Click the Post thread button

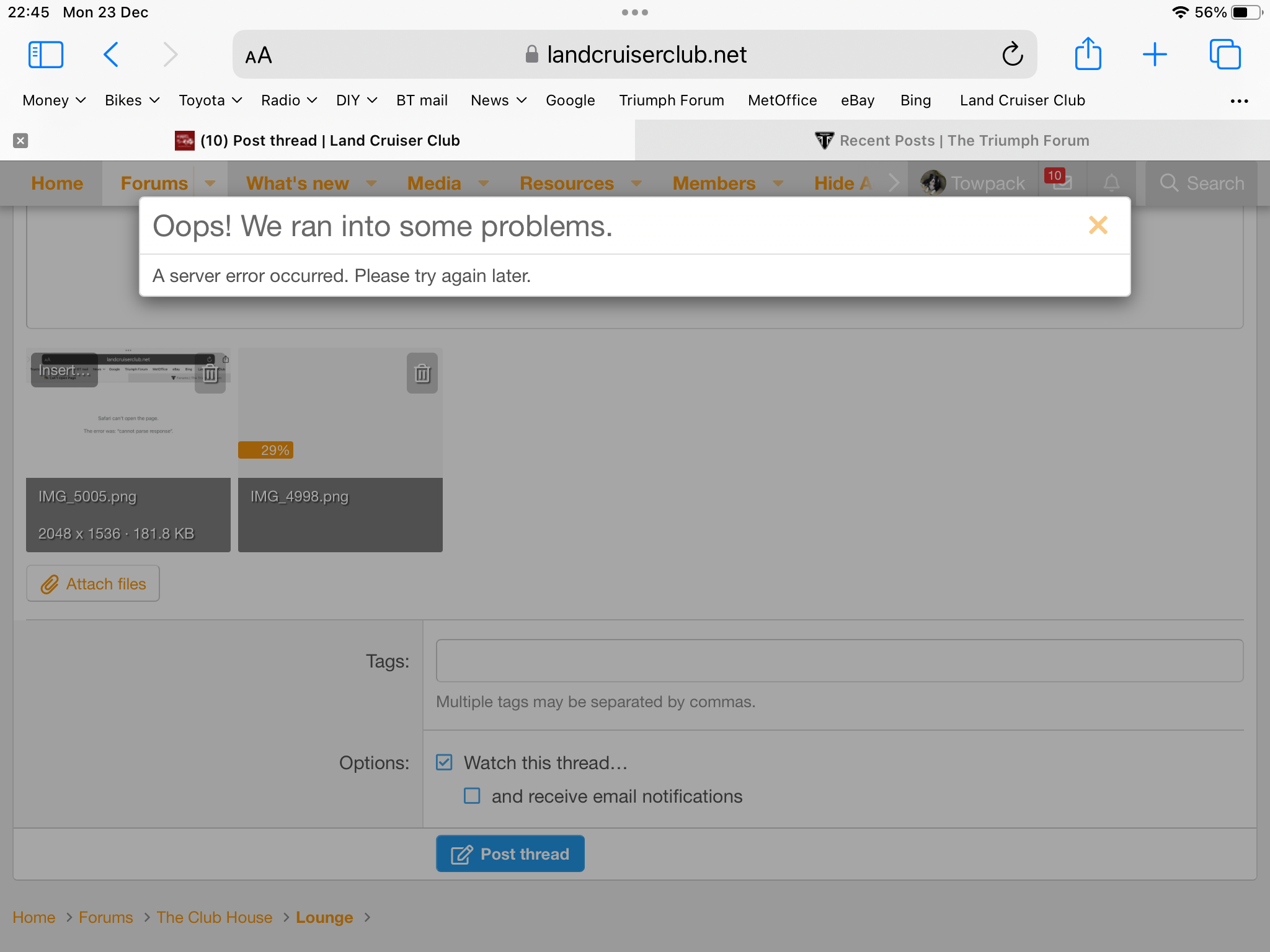[510, 853]
